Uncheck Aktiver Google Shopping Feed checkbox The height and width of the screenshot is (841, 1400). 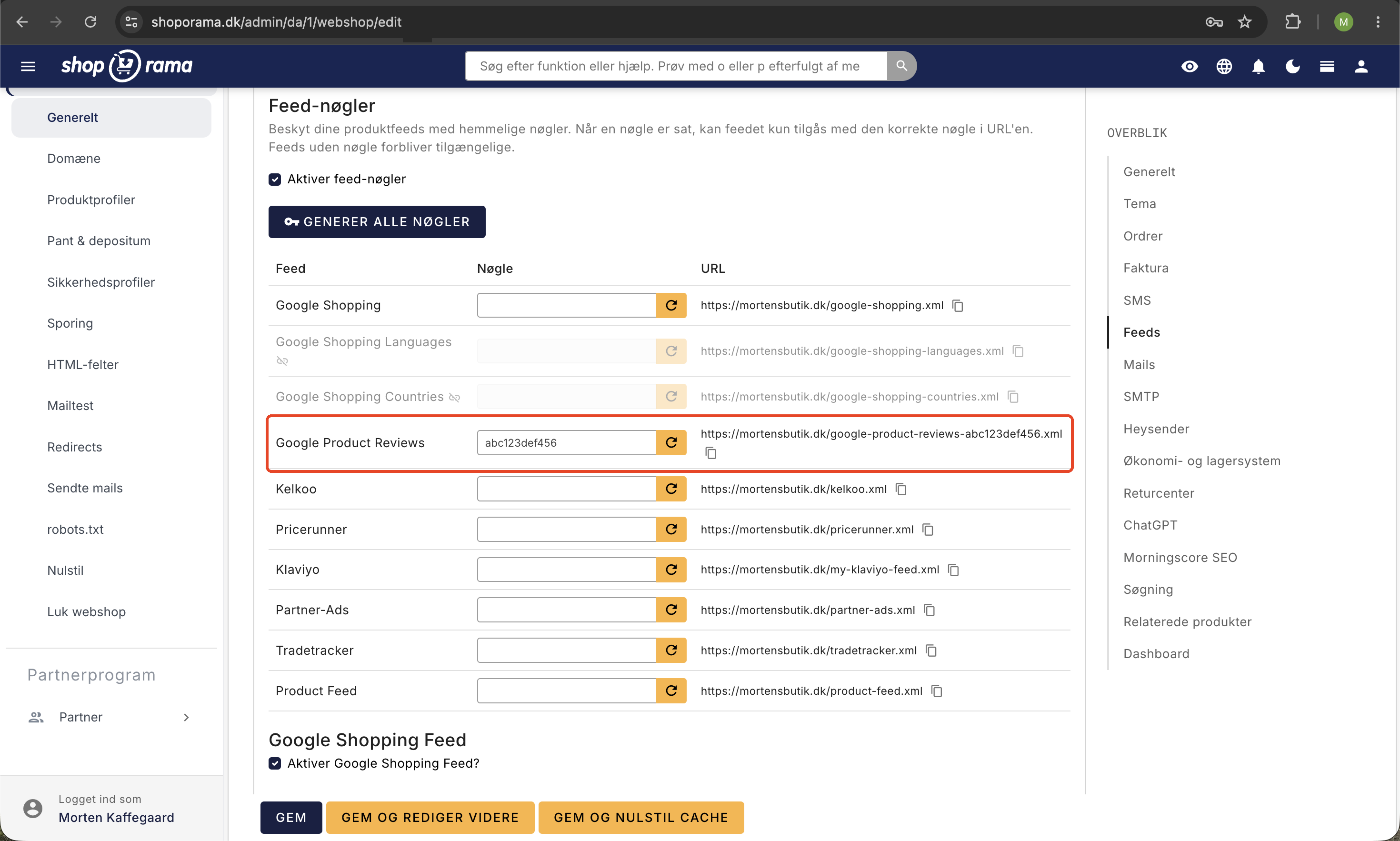(x=275, y=763)
